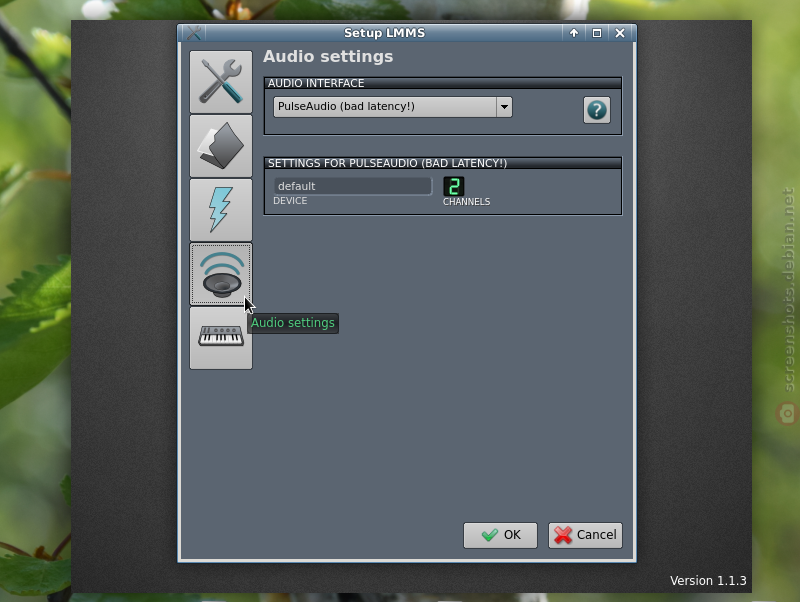Click the 'DEVICE' label
The height and width of the screenshot is (602, 800).
[290, 201]
